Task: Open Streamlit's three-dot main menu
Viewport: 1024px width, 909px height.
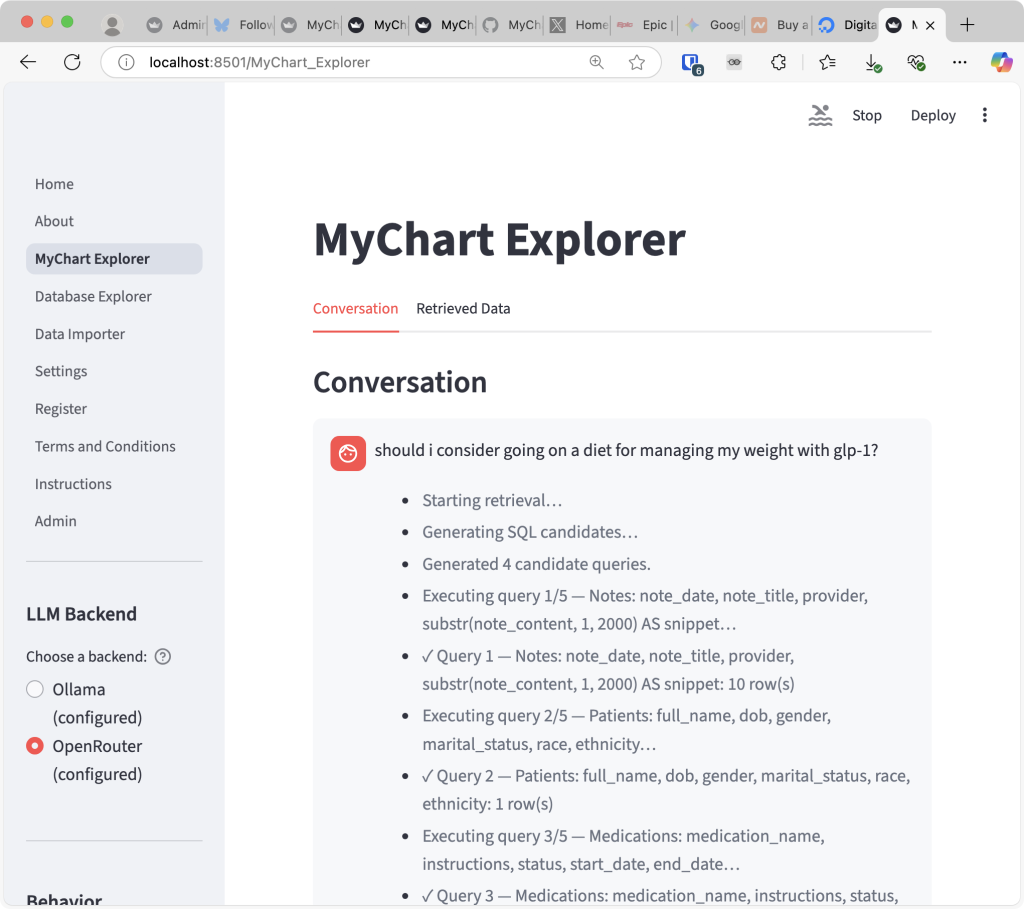Action: pyautogui.click(x=984, y=115)
